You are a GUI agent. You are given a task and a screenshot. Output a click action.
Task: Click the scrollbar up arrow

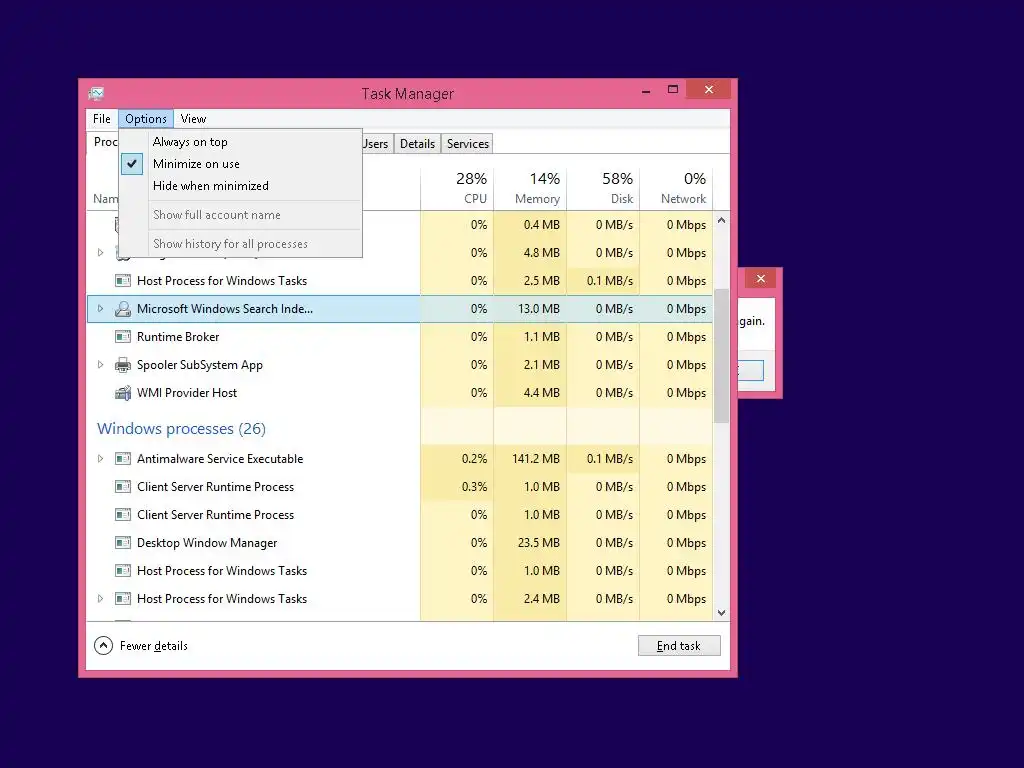722,221
